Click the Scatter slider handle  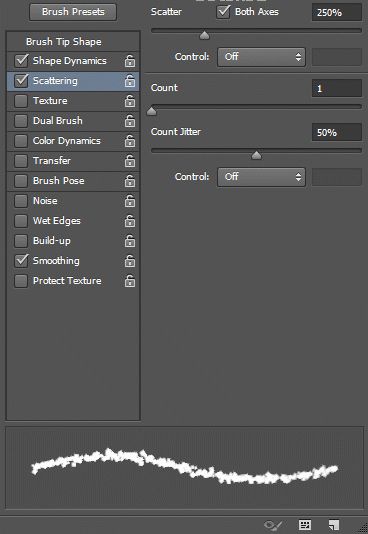tap(204, 35)
